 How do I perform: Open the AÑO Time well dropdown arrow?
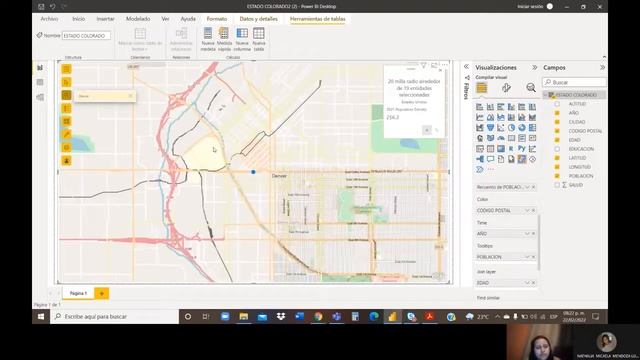point(527,233)
